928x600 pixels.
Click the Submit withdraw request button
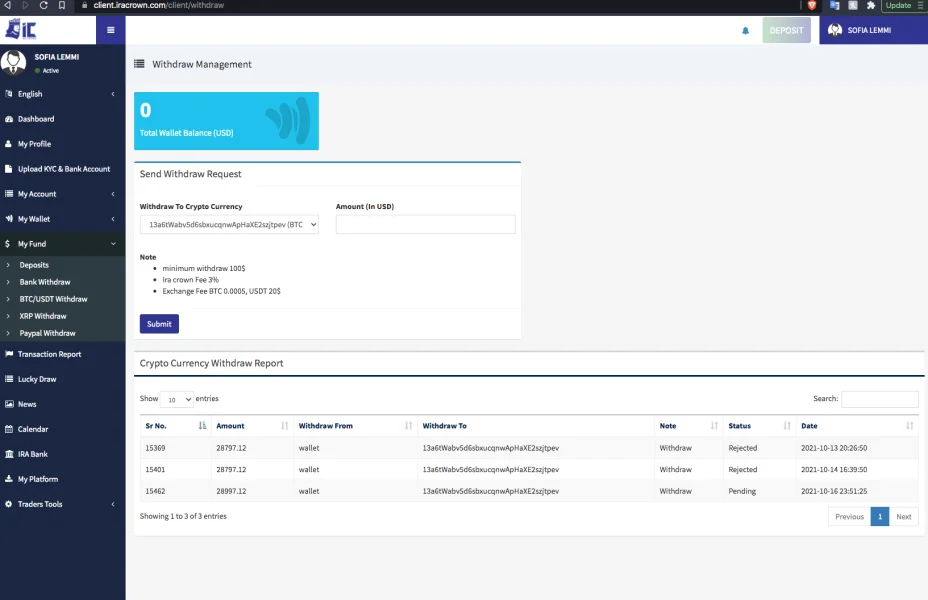click(159, 324)
